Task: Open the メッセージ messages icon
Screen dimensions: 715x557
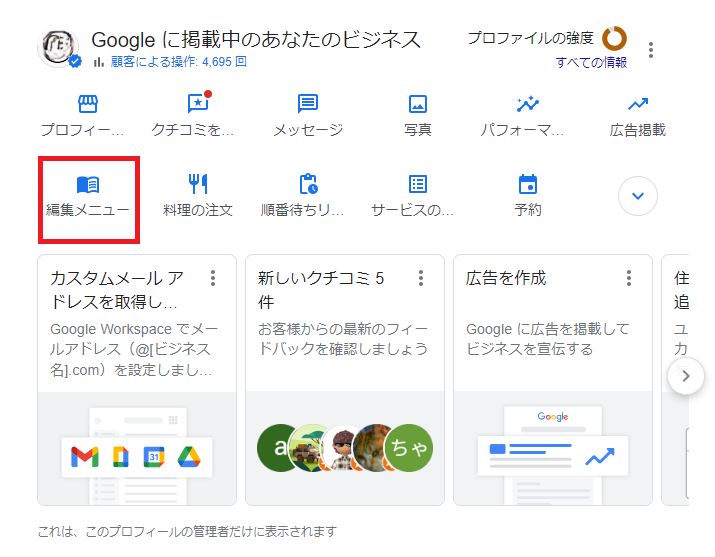Action: click(308, 103)
